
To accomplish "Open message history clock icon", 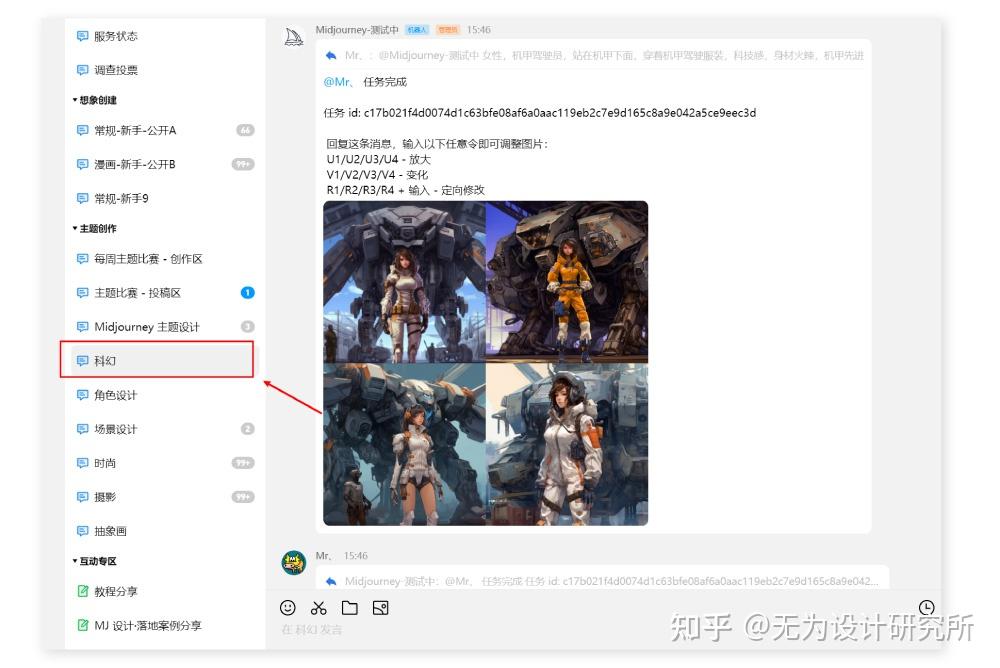I will [927, 607].
